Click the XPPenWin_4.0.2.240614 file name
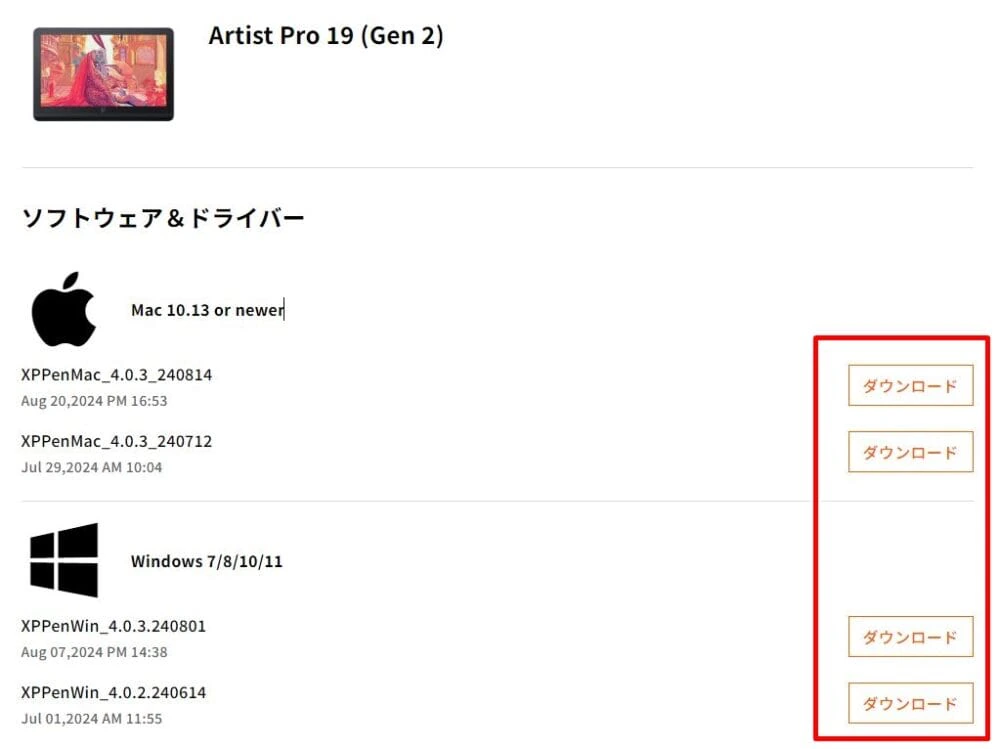Screen dimensions: 1000x749 pos(113,692)
